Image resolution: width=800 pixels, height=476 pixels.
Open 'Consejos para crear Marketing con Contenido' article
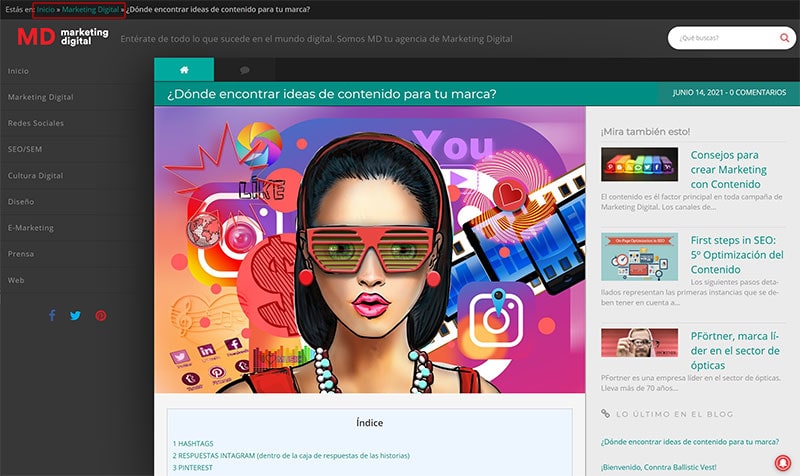(729, 169)
